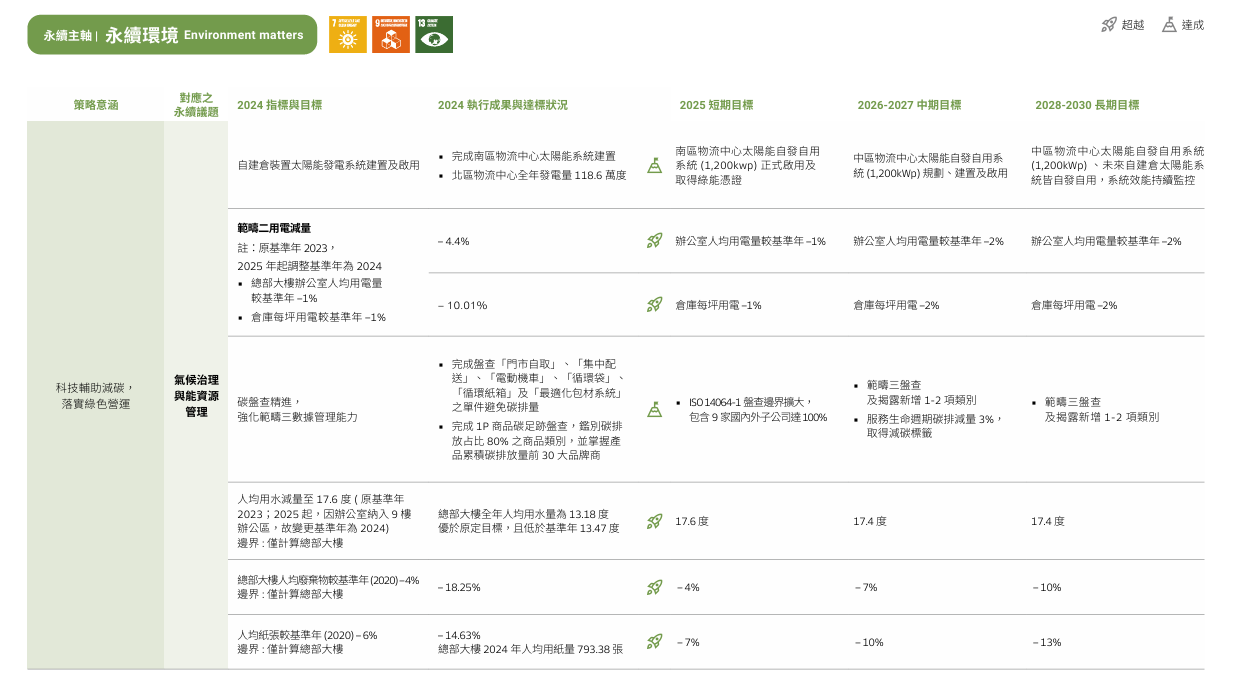1233x688 pixels.
Task: Click the rocket icon beside 超越 legend
Action: tap(1108, 25)
